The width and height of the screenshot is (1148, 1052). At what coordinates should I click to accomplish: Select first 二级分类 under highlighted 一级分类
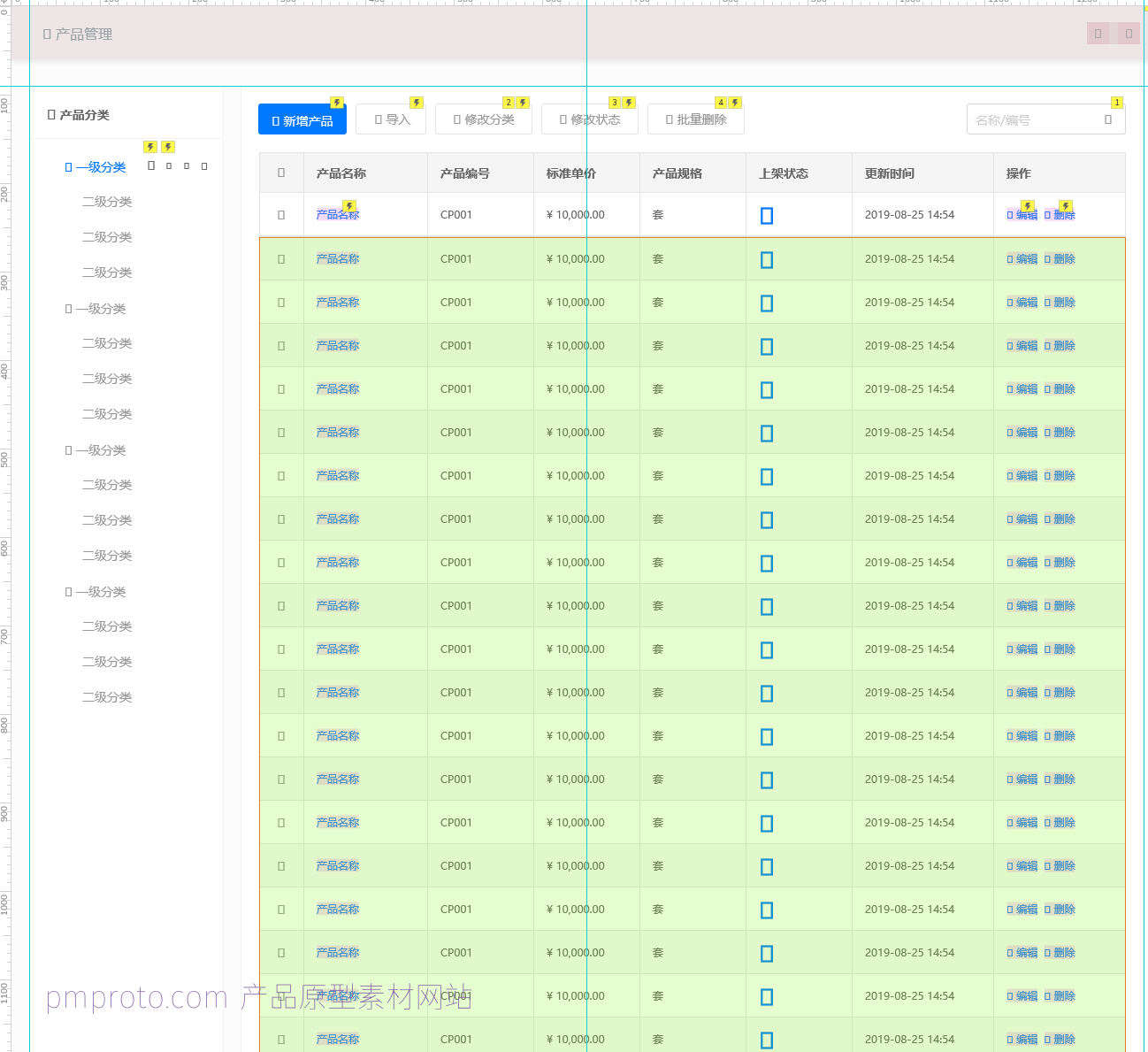pyautogui.click(x=107, y=202)
